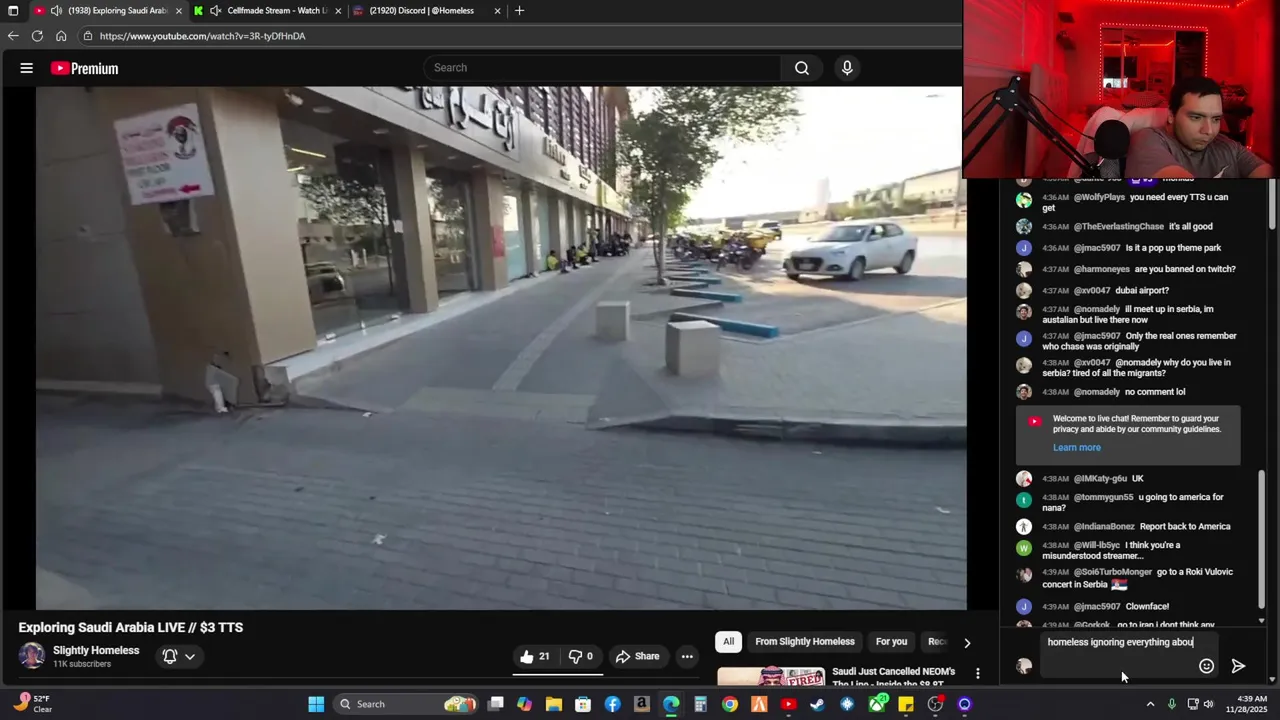Viewport: 1280px width, 720px height.
Task: Select the From Slightly Homeless chip
Action: pos(805,642)
